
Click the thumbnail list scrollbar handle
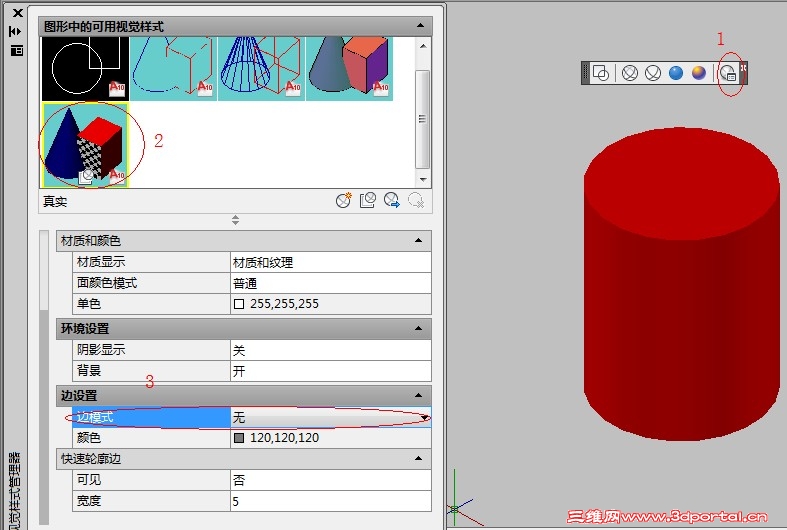423,119
